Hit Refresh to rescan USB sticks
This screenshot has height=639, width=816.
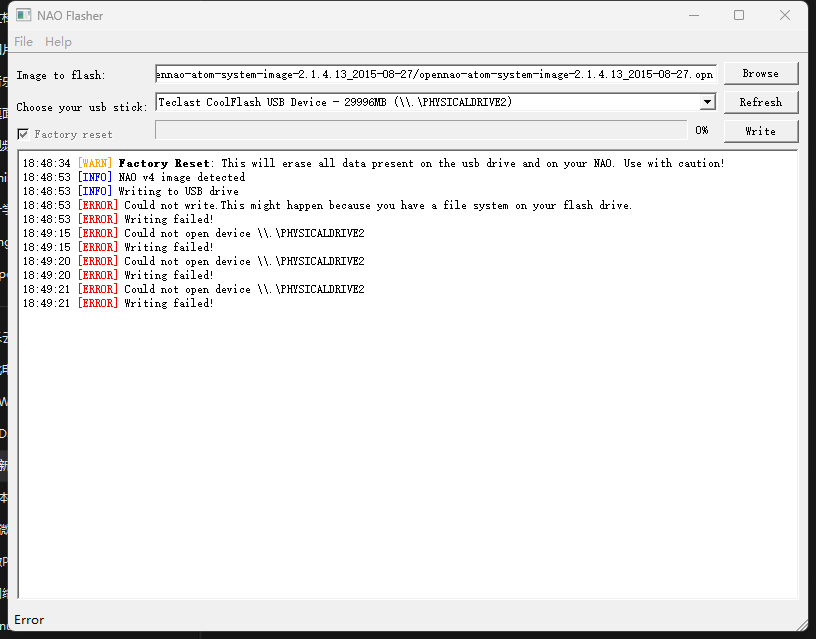coord(760,102)
